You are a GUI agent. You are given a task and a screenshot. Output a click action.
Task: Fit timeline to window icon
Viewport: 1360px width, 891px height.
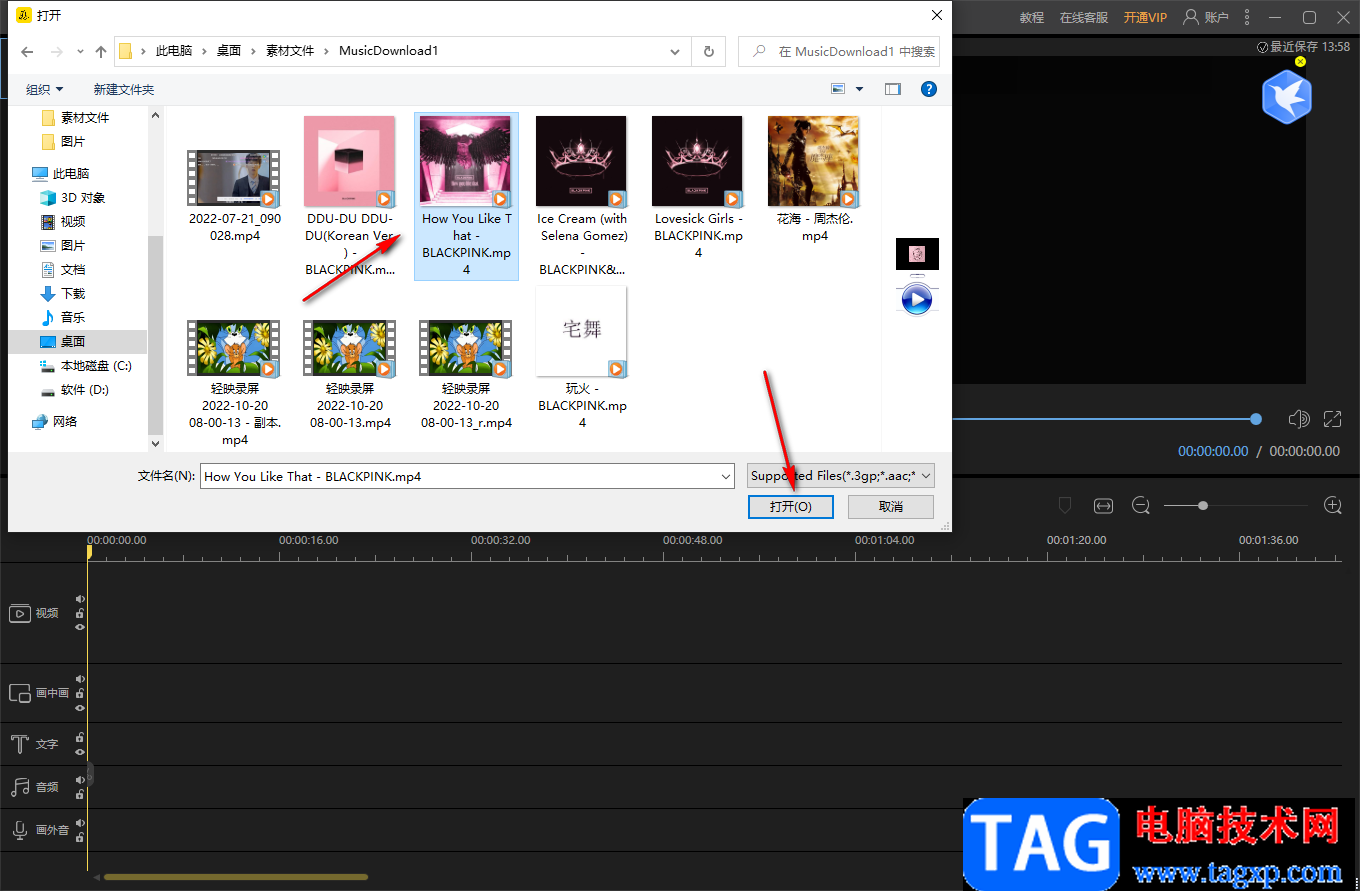click(1103, 506)
